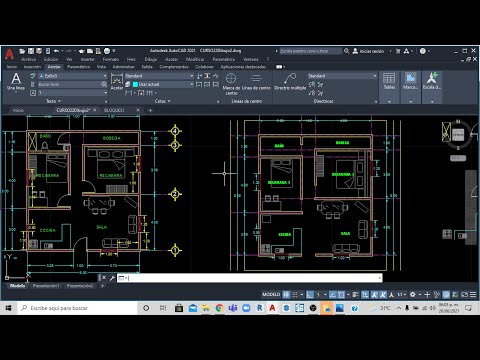480x360 pixels.
Task: Click the Línea de centro tool
Action: coord(256,82)
